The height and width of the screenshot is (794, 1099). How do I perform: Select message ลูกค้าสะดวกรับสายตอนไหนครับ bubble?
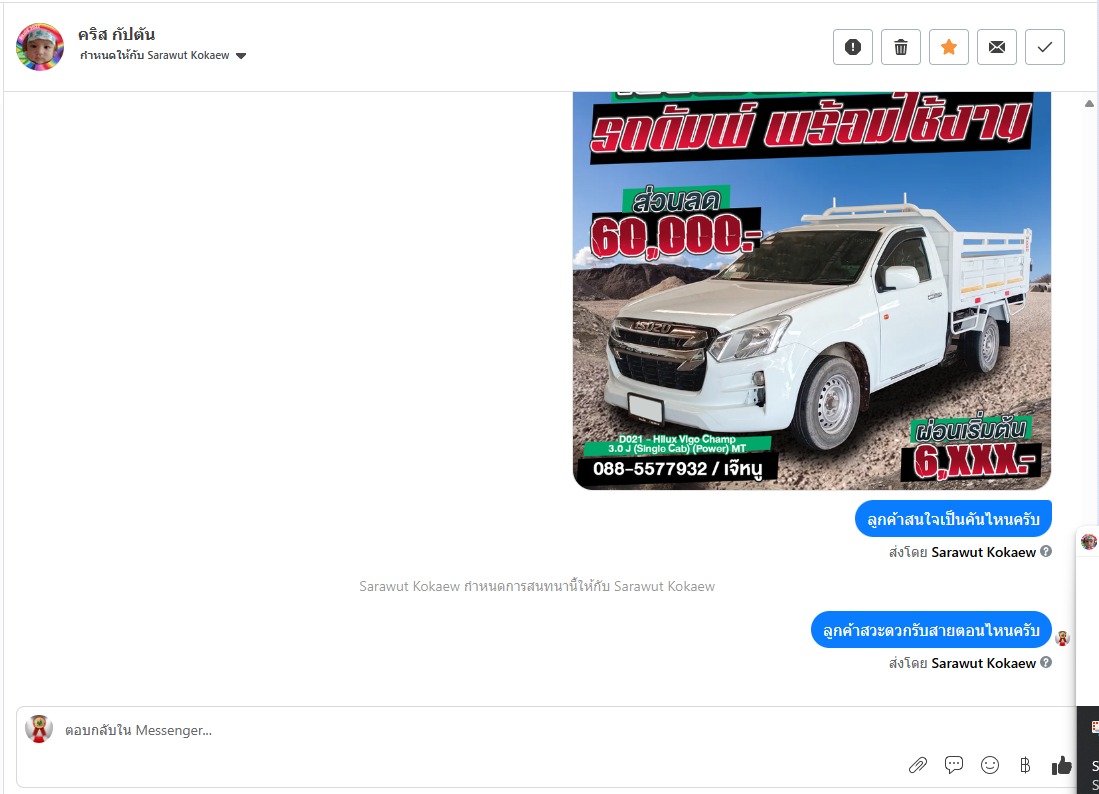(931, 630)
